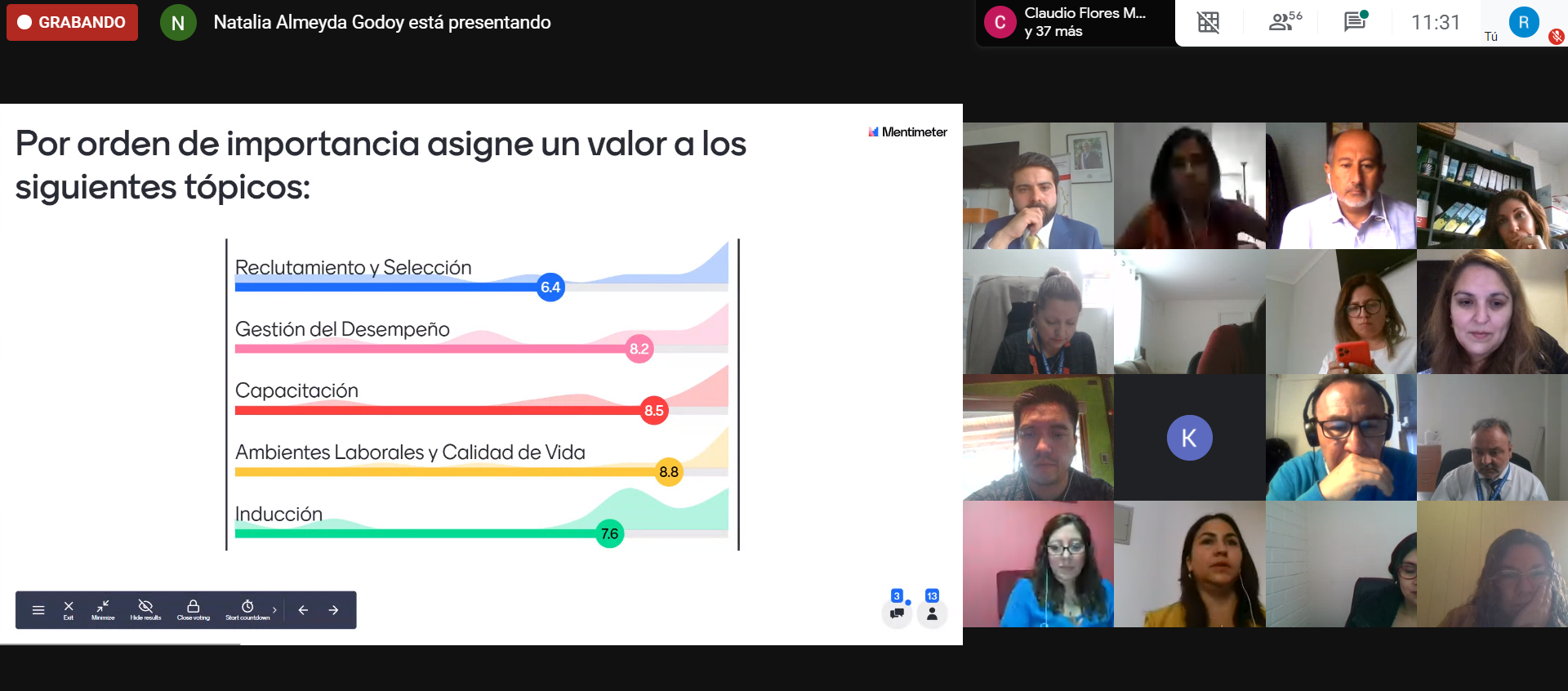1568x691 pixels.
Task: Expand more toolbar options chevron
Action: click(x=274, y=610)
